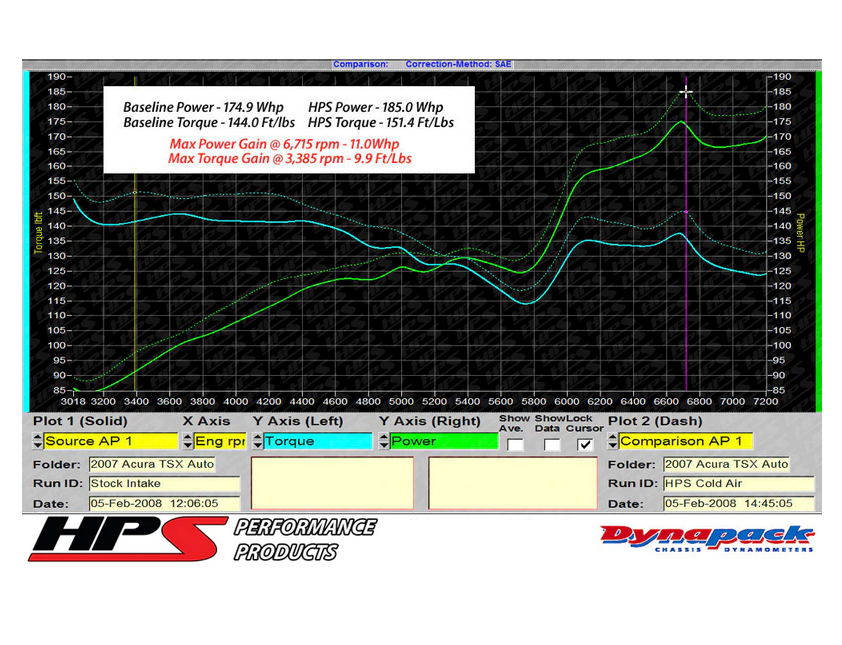Click the cursor crosshair on the dyno graph

pyautogui.click(x=686, y=91)
